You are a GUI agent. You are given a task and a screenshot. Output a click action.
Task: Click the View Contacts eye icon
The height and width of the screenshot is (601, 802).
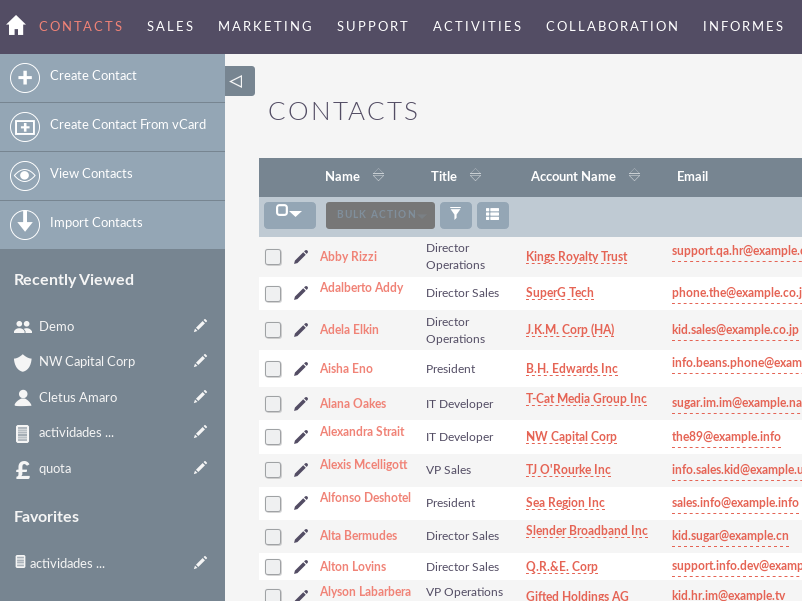coord(24,175)
